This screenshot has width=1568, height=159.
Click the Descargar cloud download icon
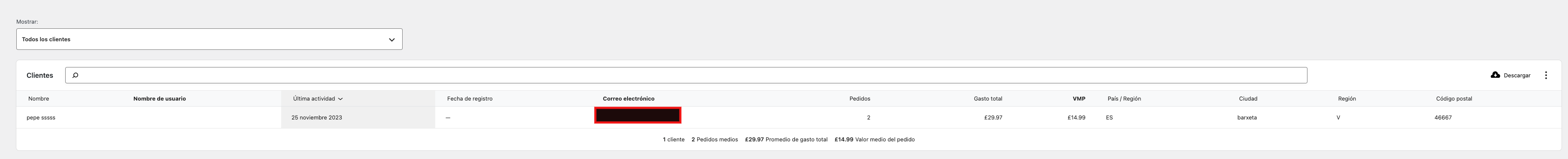(1495, 75)
